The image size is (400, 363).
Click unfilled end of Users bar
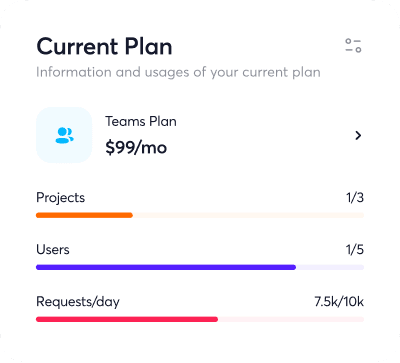tap(330, 267)
